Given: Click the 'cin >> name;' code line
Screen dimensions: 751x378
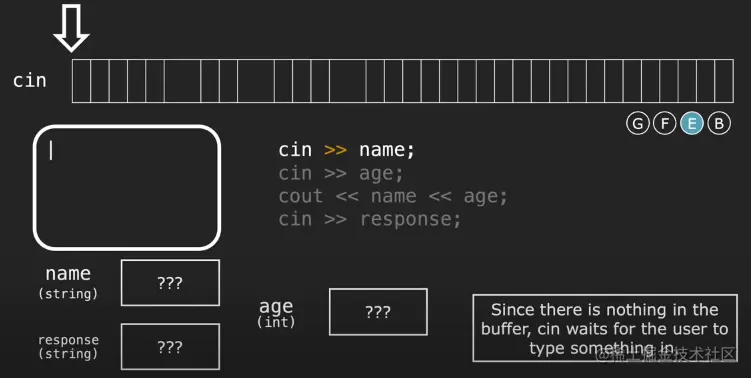Looking at the screenshot, I should coord(346,150).
